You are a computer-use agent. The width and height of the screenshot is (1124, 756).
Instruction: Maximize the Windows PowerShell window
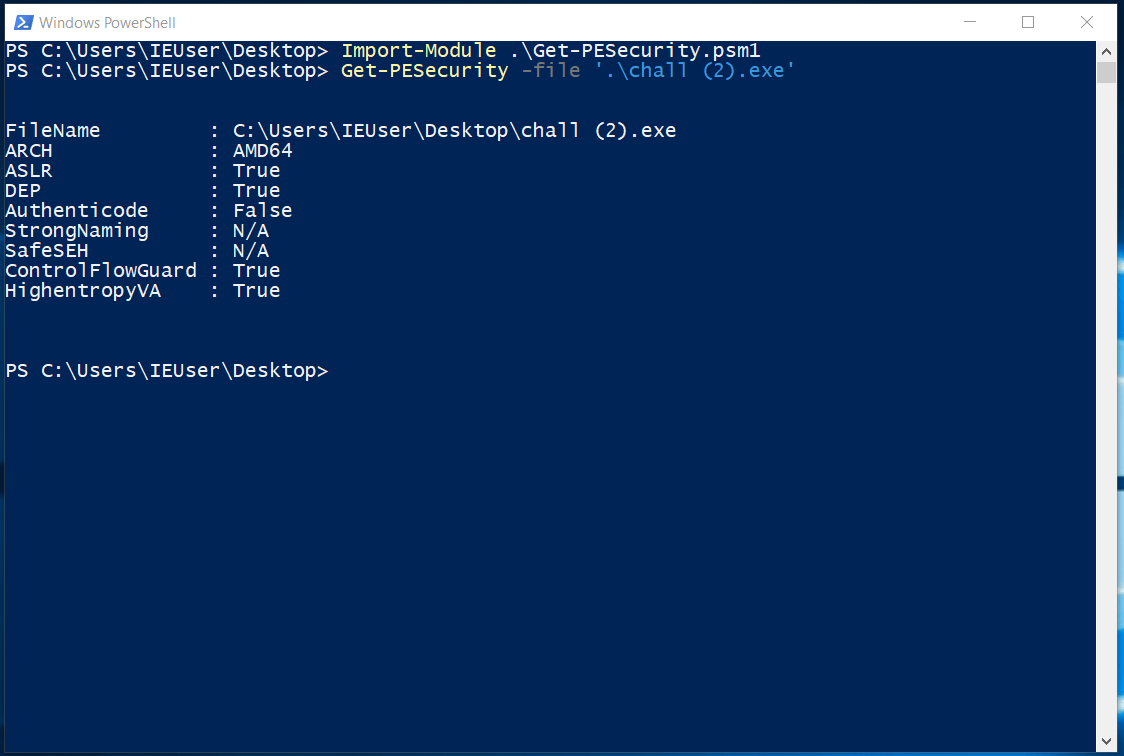point(1027,22)
